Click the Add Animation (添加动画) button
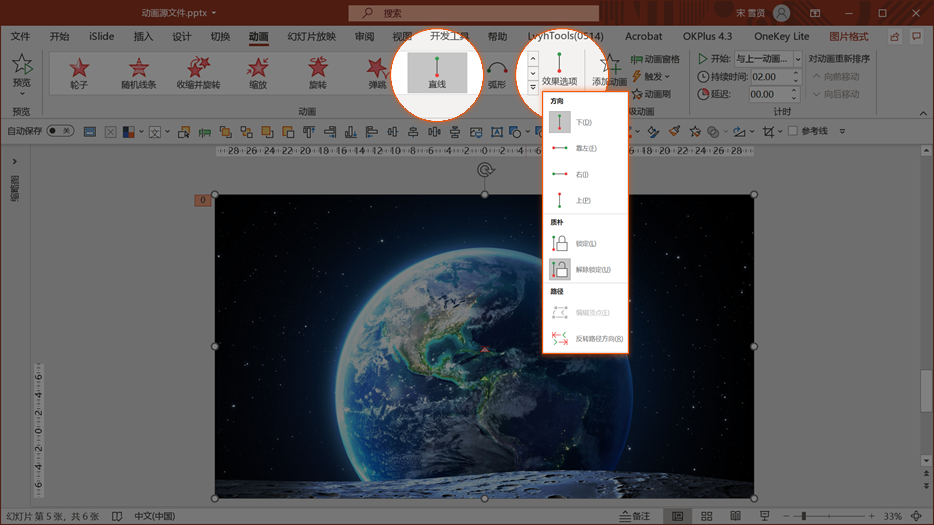934x525 pixels. tap(609, 70)
